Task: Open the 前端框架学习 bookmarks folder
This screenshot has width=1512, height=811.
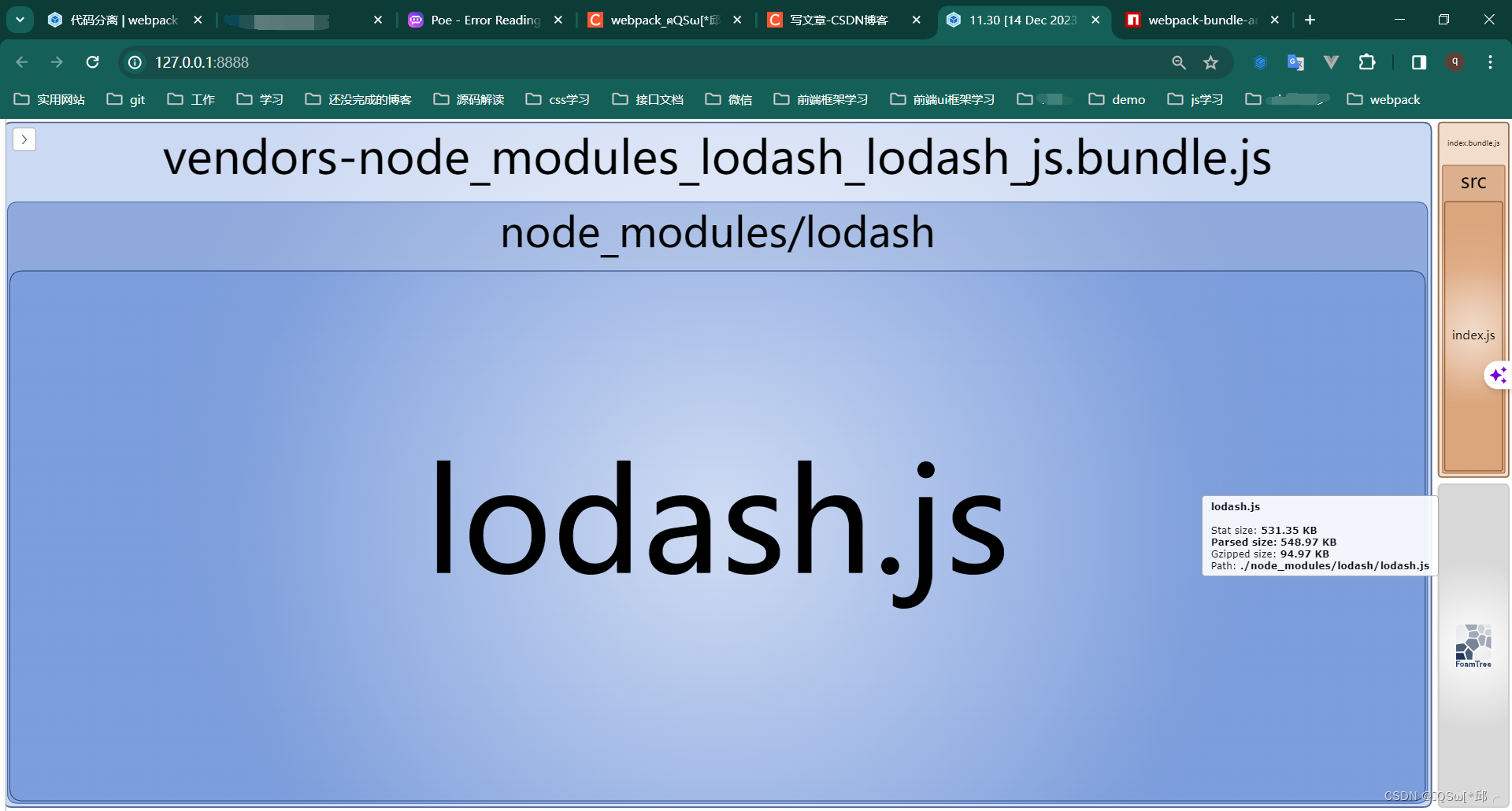Action: (x=821, y=99)
